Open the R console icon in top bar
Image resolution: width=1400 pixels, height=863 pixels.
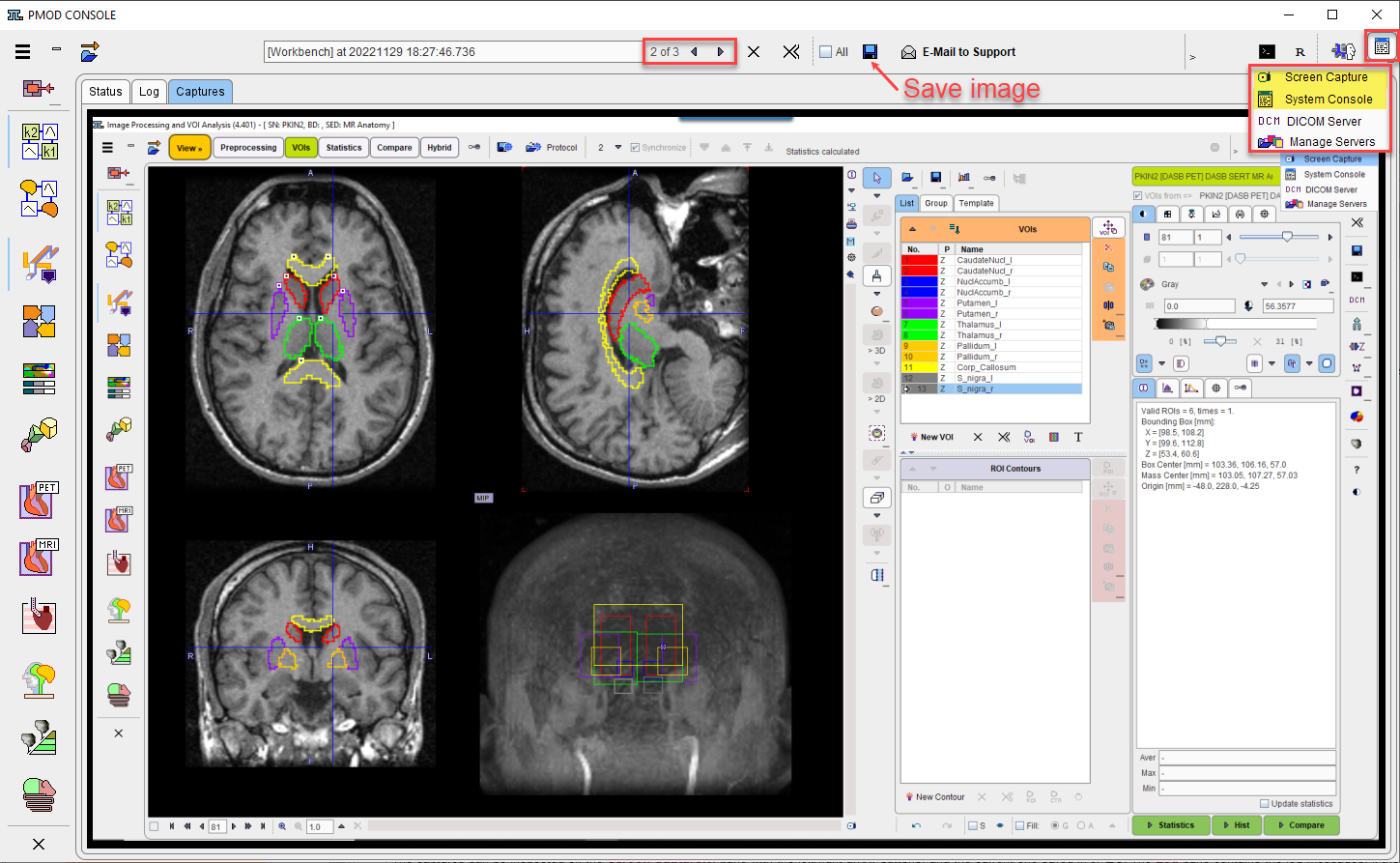(1300, 52)
